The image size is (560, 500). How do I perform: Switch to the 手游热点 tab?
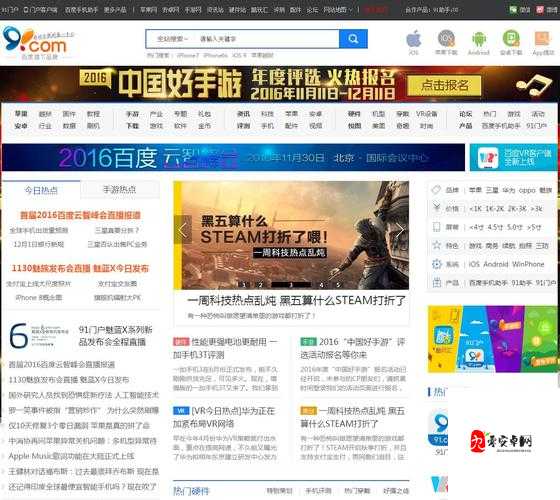click(120, 190)
